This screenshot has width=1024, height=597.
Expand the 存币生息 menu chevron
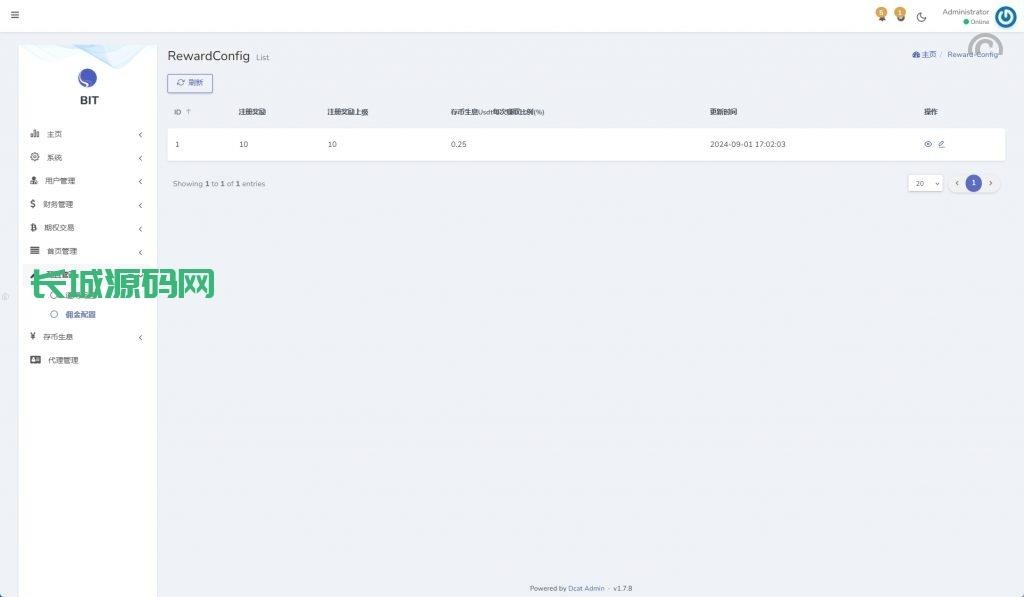click(140, 338)
